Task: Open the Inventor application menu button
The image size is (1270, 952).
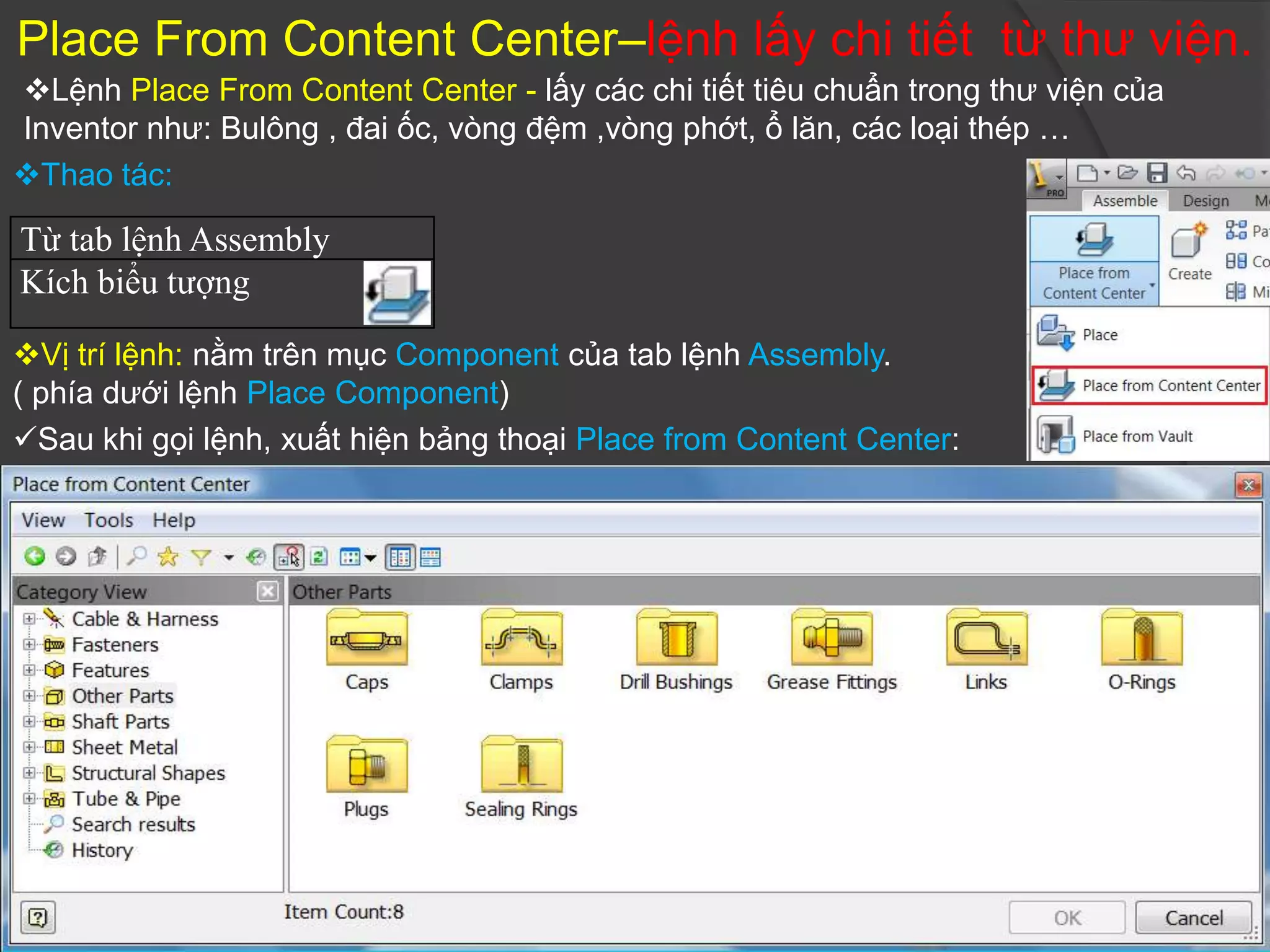Action: coord(1046,179)
